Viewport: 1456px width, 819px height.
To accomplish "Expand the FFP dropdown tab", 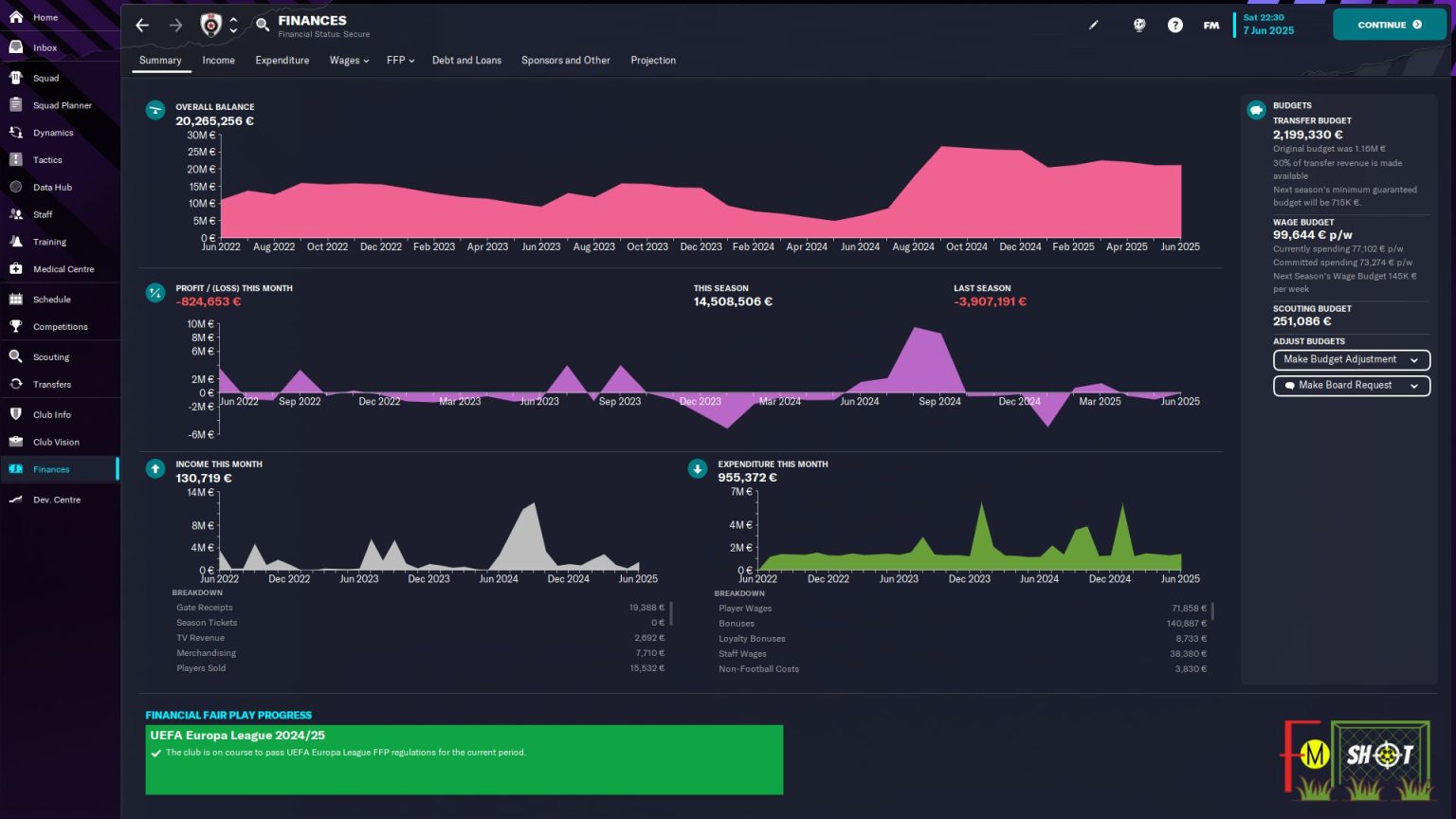I will click(400, 61).
